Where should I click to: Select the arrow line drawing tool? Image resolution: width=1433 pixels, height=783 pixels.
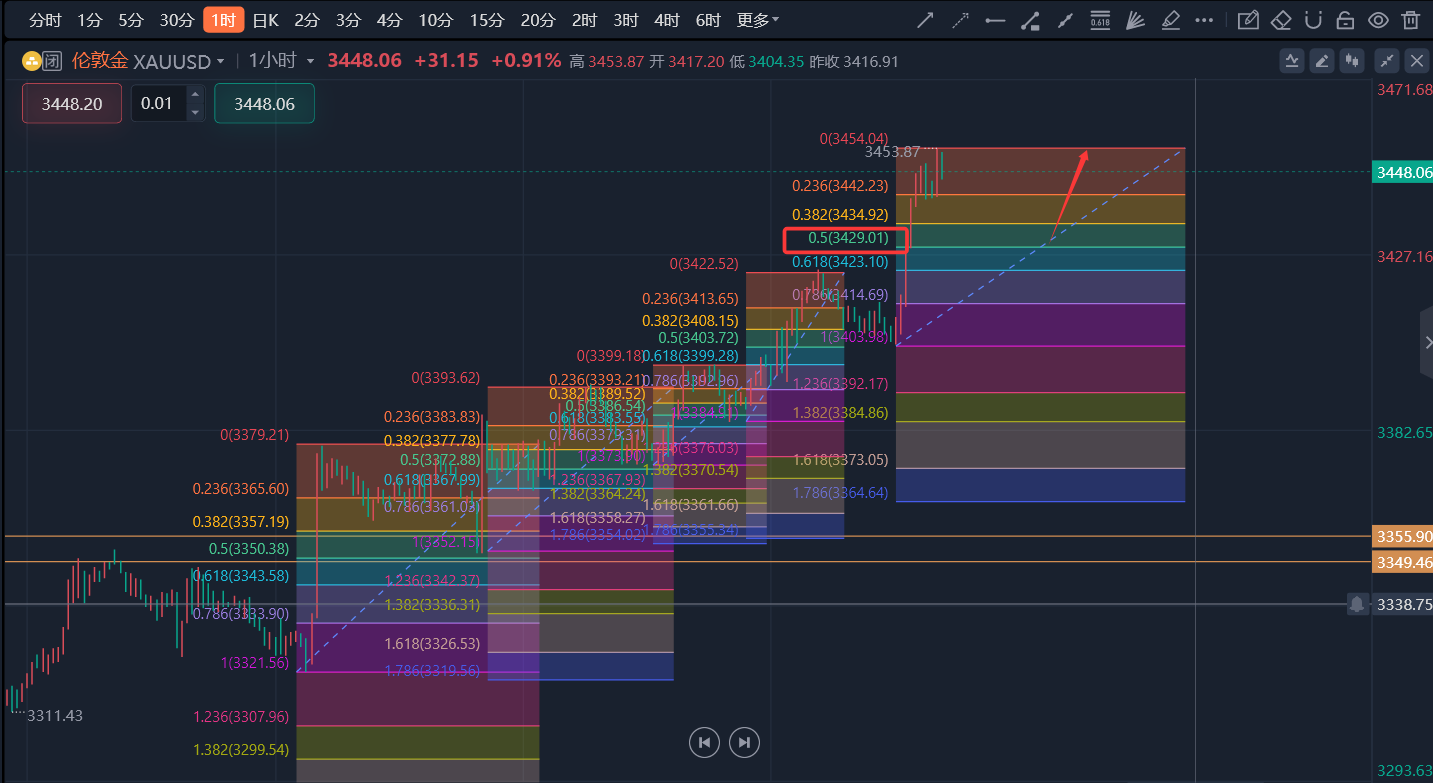926,20
